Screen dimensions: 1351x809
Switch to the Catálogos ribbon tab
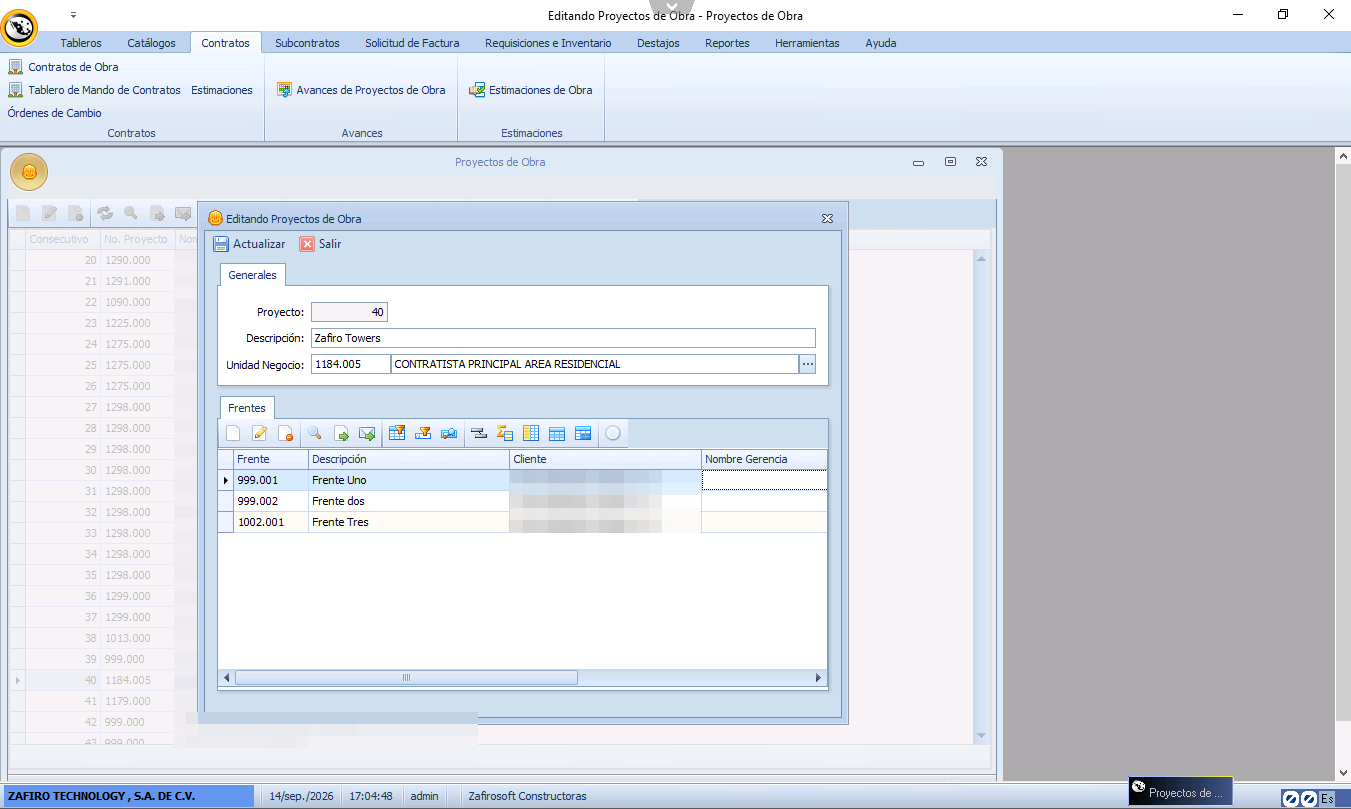[151, 43]
